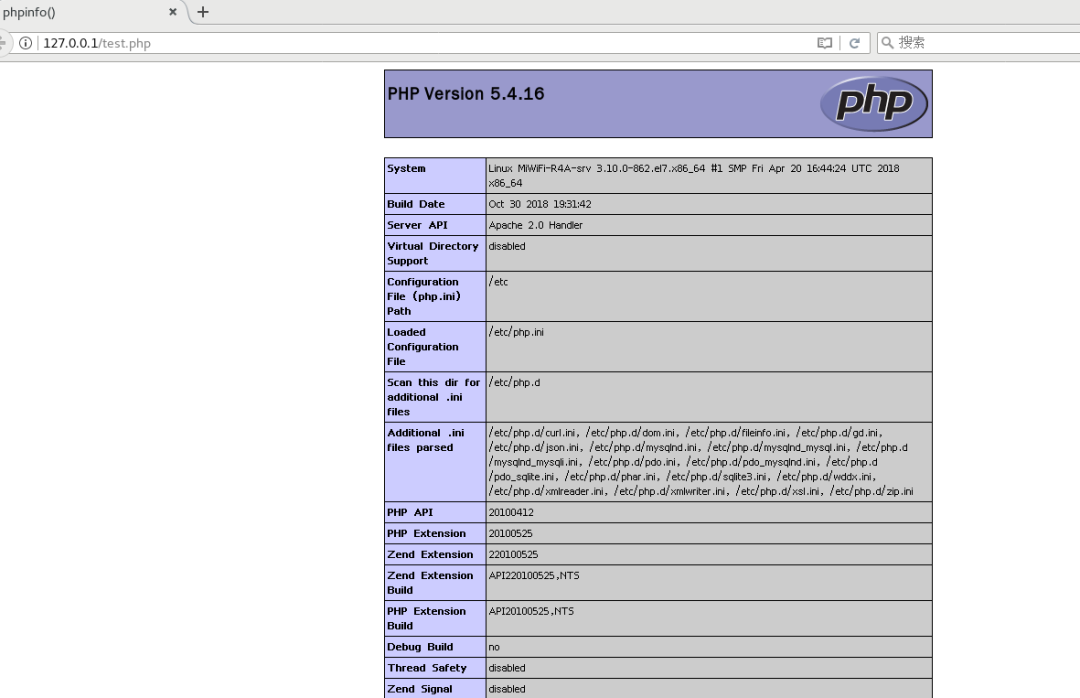Click the Build Date label
Screen dimensions: 1080x698
pos(416,204)
